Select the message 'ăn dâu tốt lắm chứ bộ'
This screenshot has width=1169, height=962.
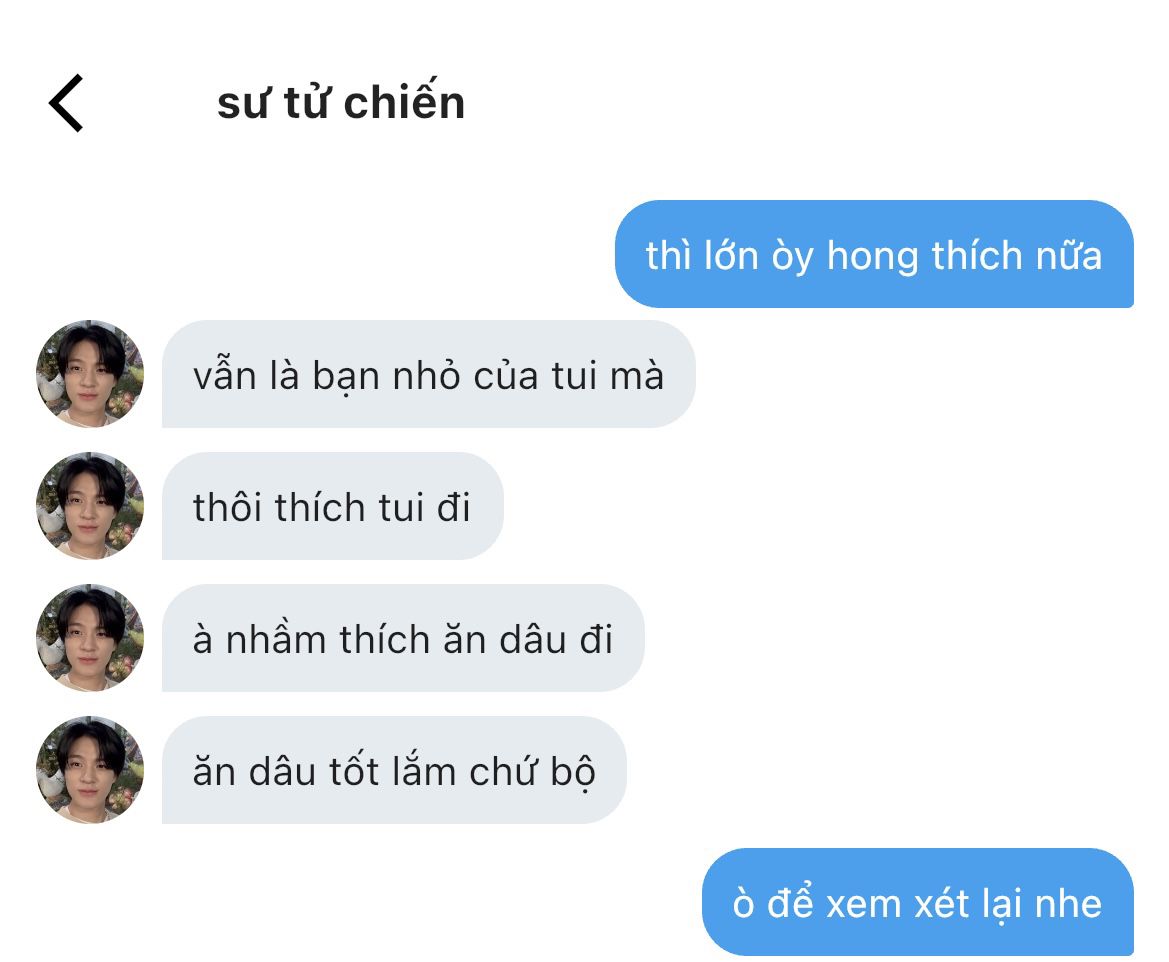pyautogui.click(x=394, y=770)
